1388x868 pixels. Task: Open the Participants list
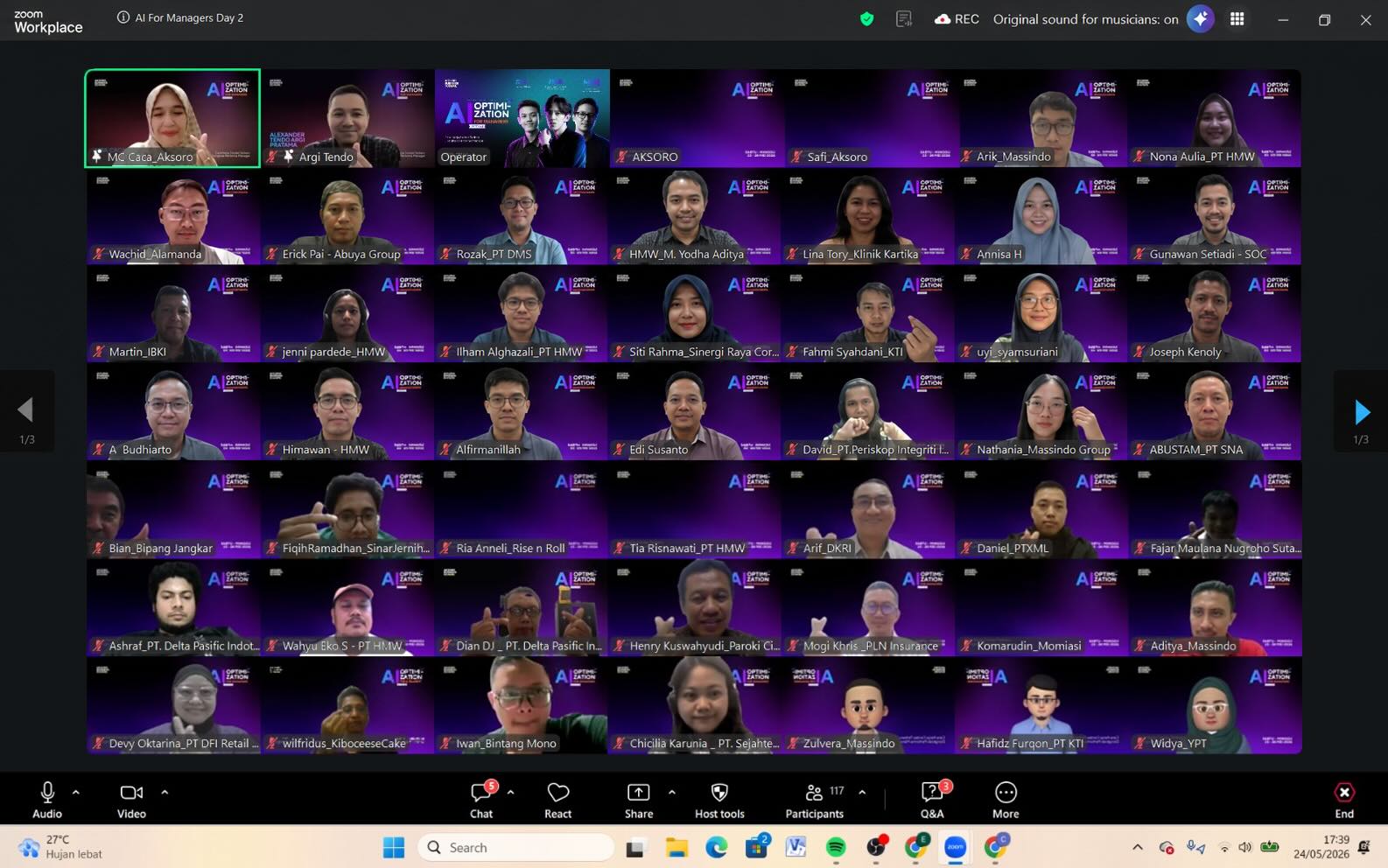point(815,799)
